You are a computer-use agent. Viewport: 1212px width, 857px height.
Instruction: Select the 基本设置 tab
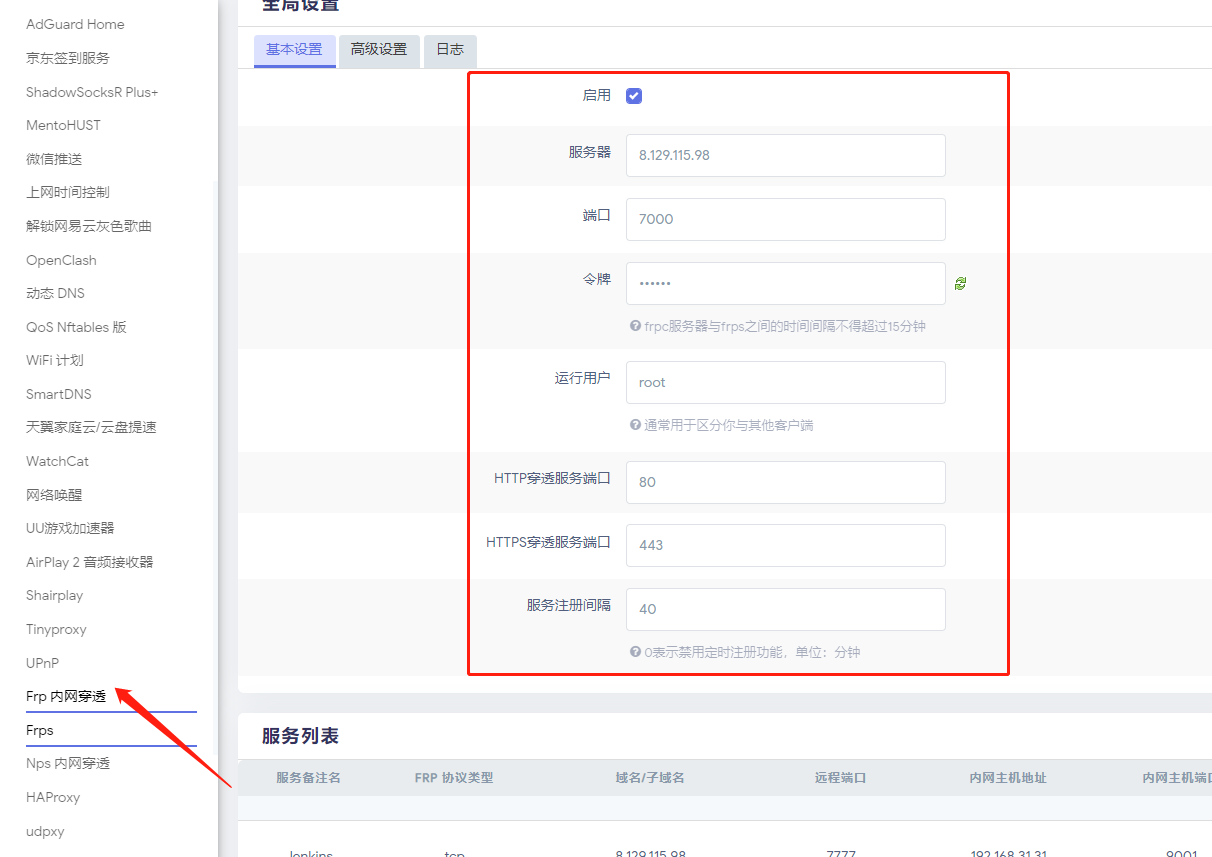click(294, 50)
